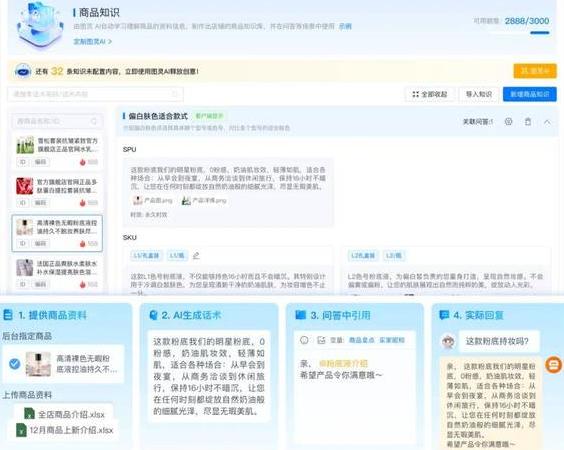Click the pencil edit icon next to L1 tags

pos(196,256)
